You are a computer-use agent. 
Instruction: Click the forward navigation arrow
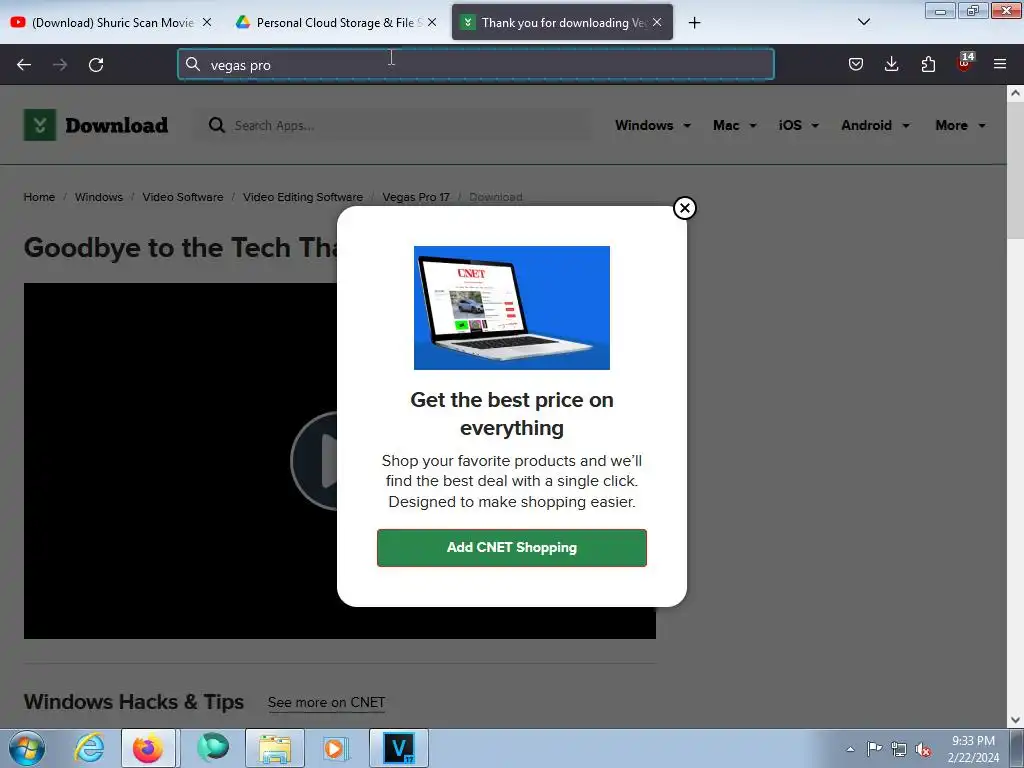click(x=60, y=65)
